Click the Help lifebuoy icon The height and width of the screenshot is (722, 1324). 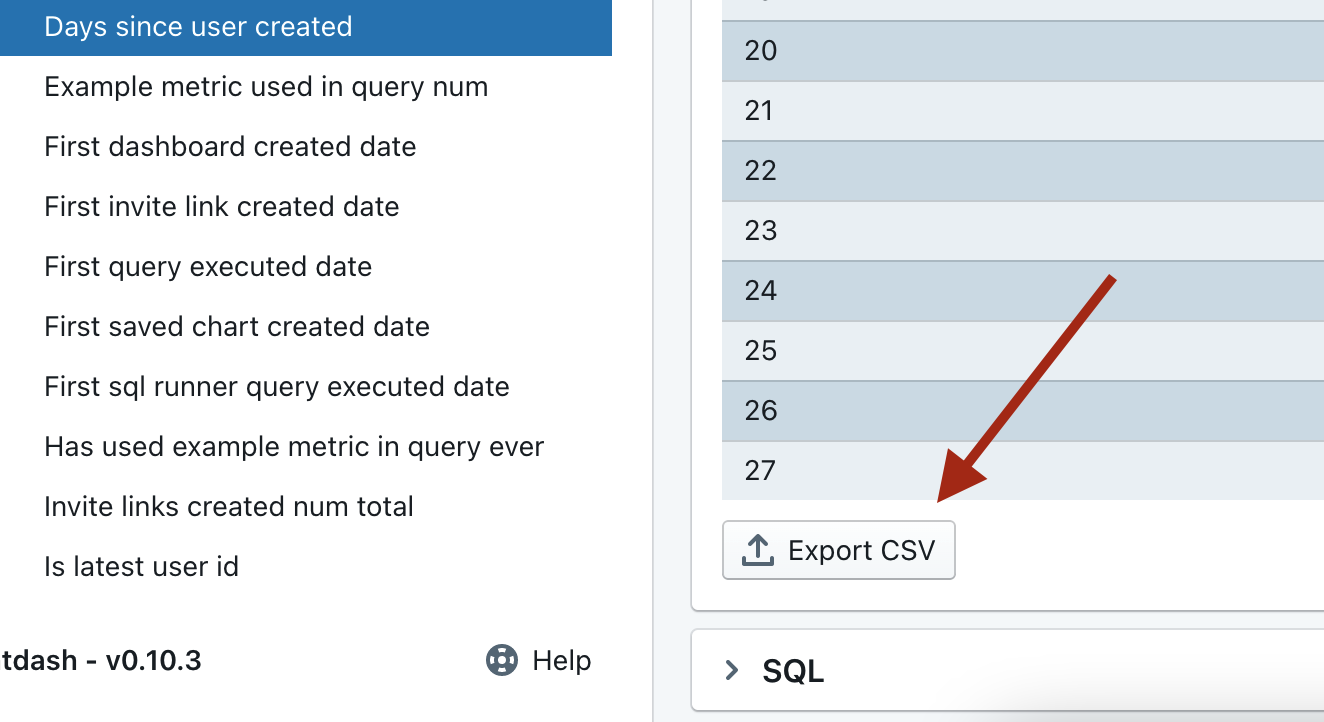tap(501, 661)
